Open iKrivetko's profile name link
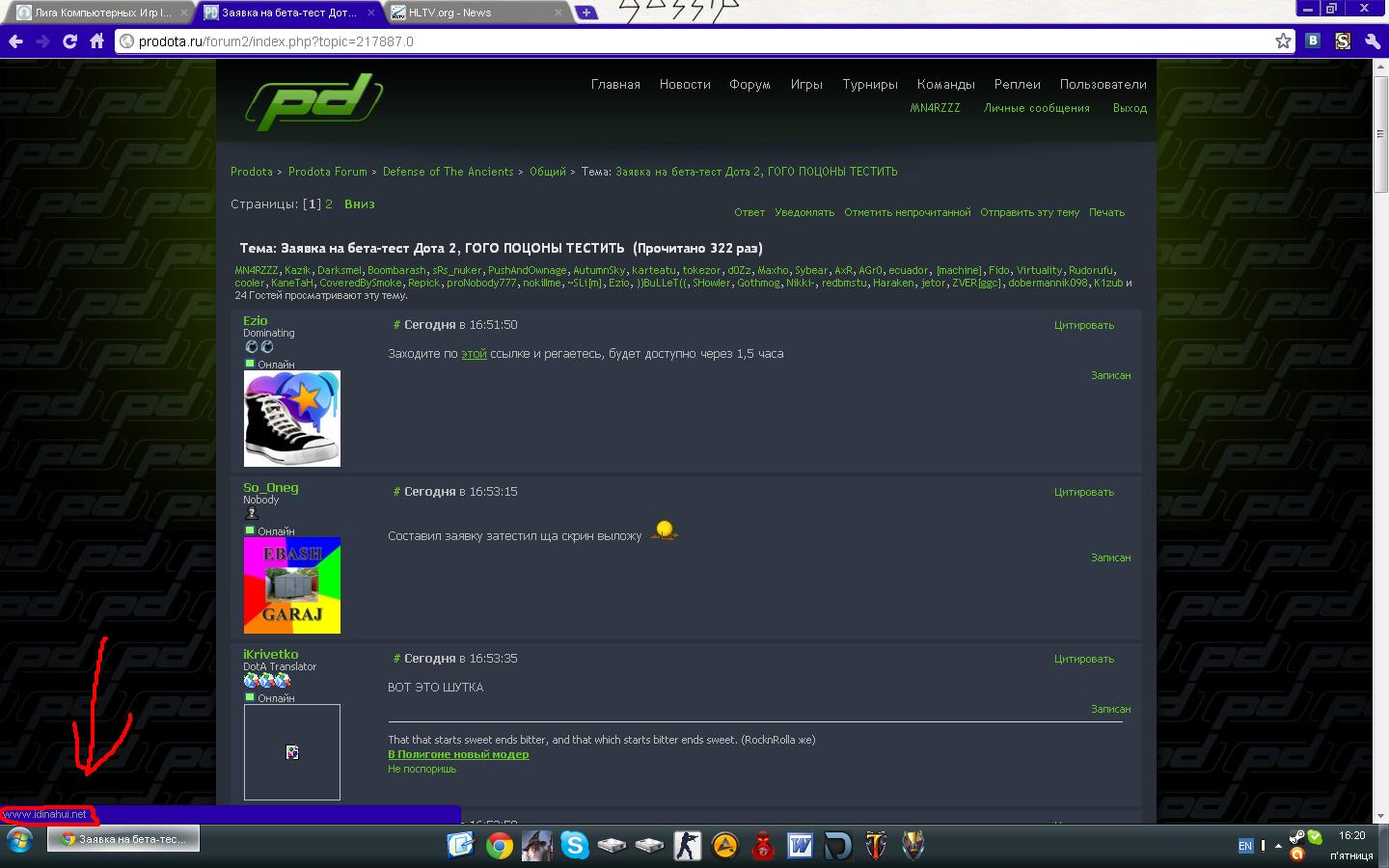1389x868 pixels. click(271, 655)
